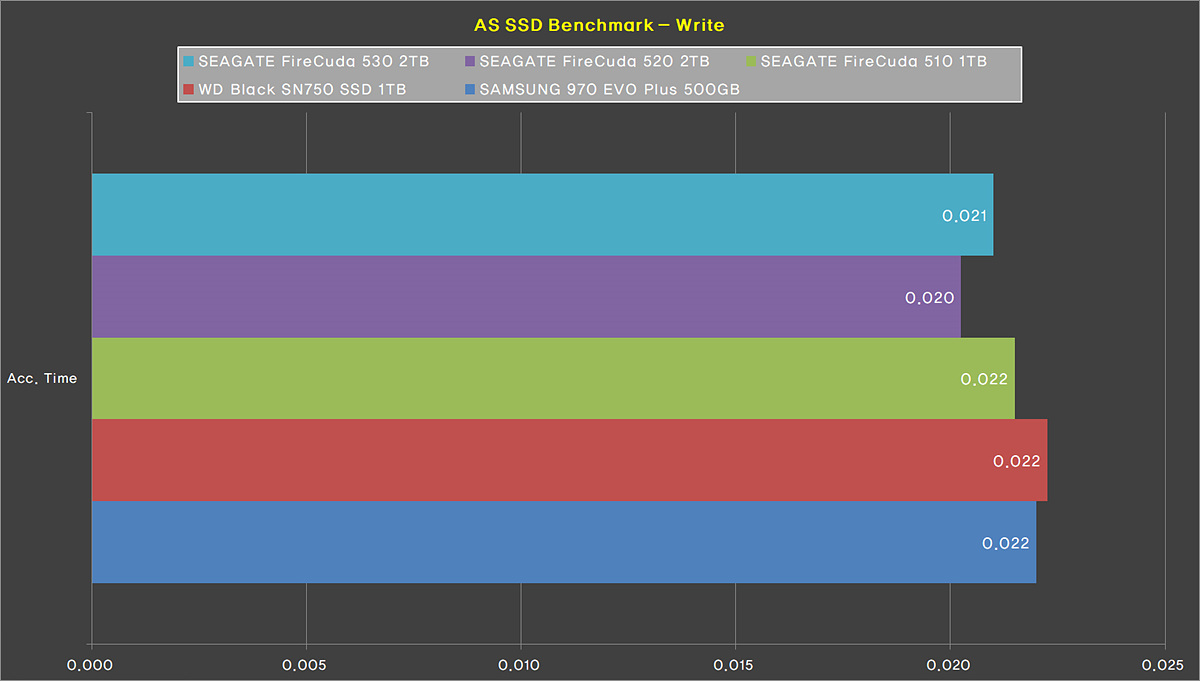Viewport: 1200px width, 681px height.
Task: Click the 0.022 data label on red bar
Action: pyautogui.click(x=1017, y=462)
